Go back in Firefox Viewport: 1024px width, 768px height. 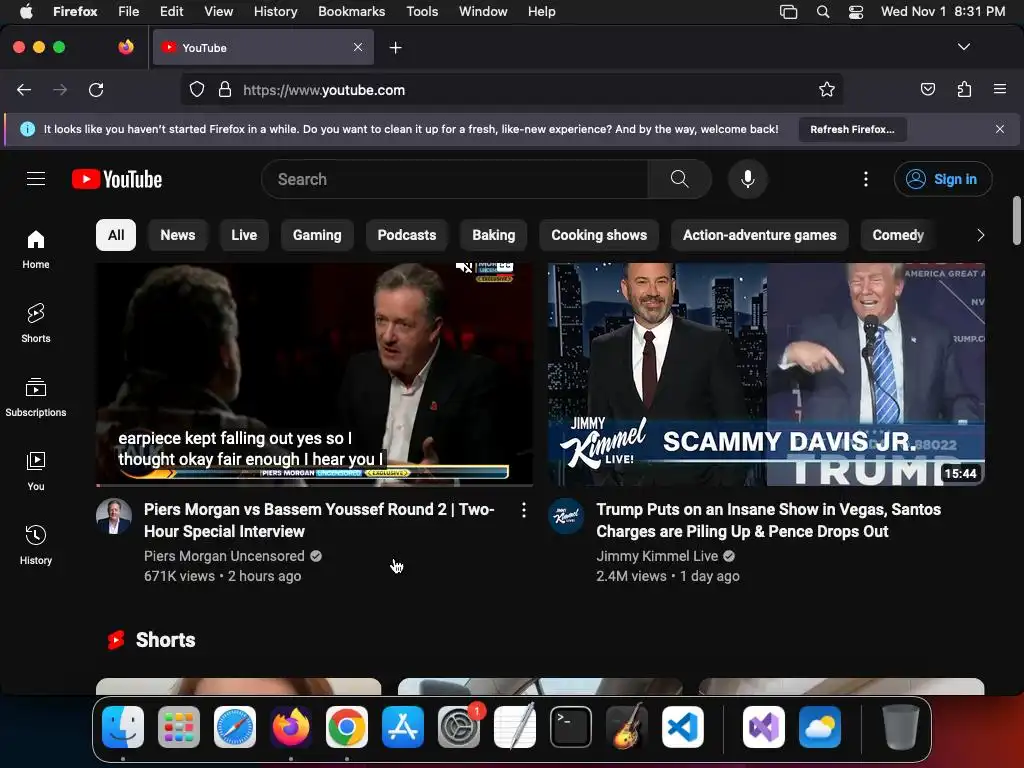[x=24, y=89]
